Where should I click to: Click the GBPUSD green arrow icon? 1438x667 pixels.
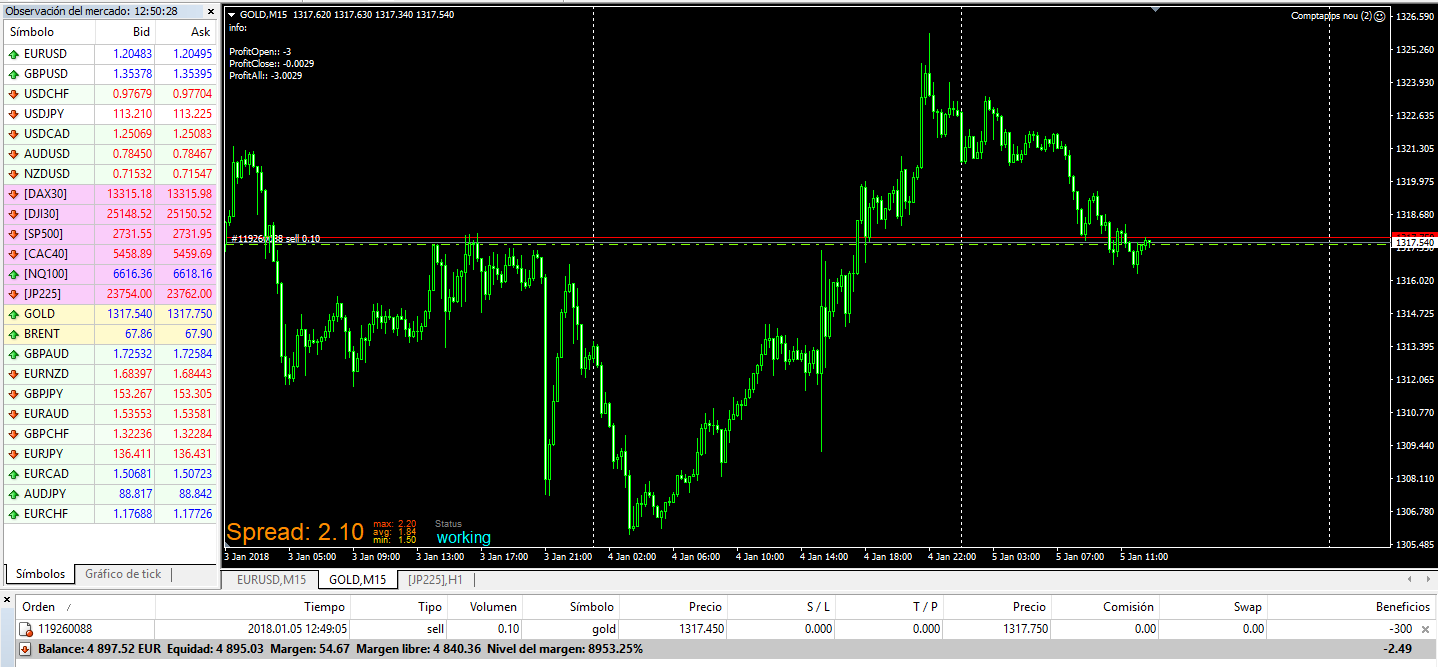tap(14, 74)
